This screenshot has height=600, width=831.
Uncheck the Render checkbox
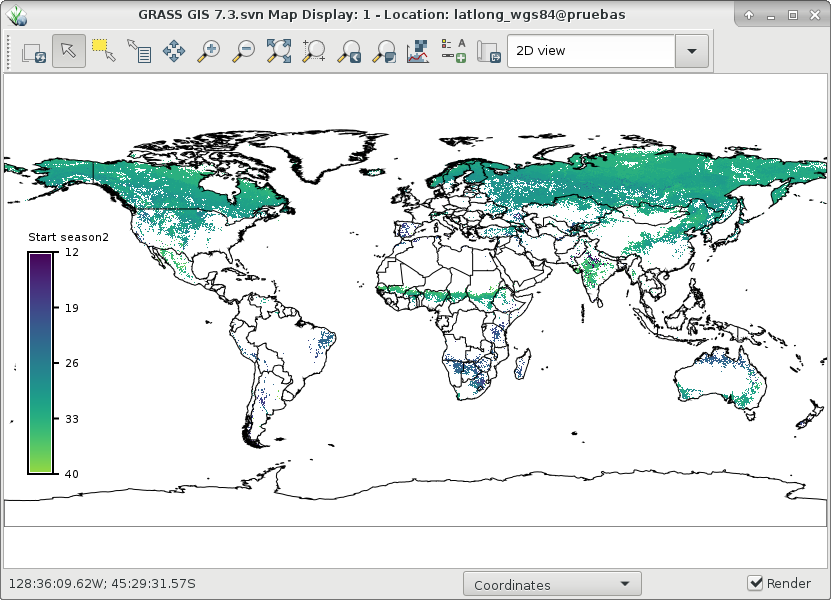click(x=756, y=584)
